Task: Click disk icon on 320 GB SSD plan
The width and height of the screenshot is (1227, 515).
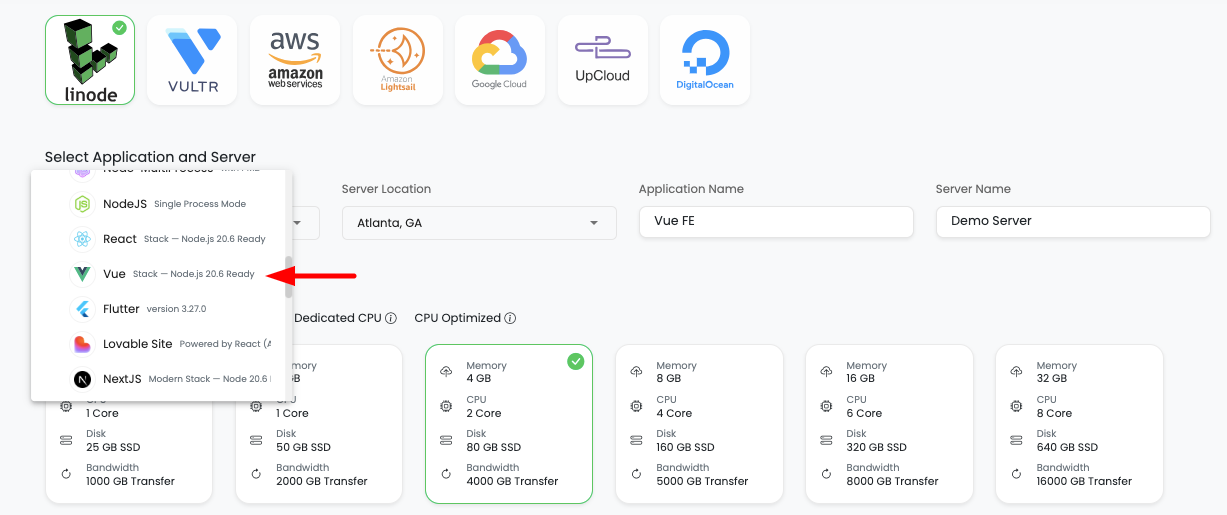Action: (x=826, y=440)
